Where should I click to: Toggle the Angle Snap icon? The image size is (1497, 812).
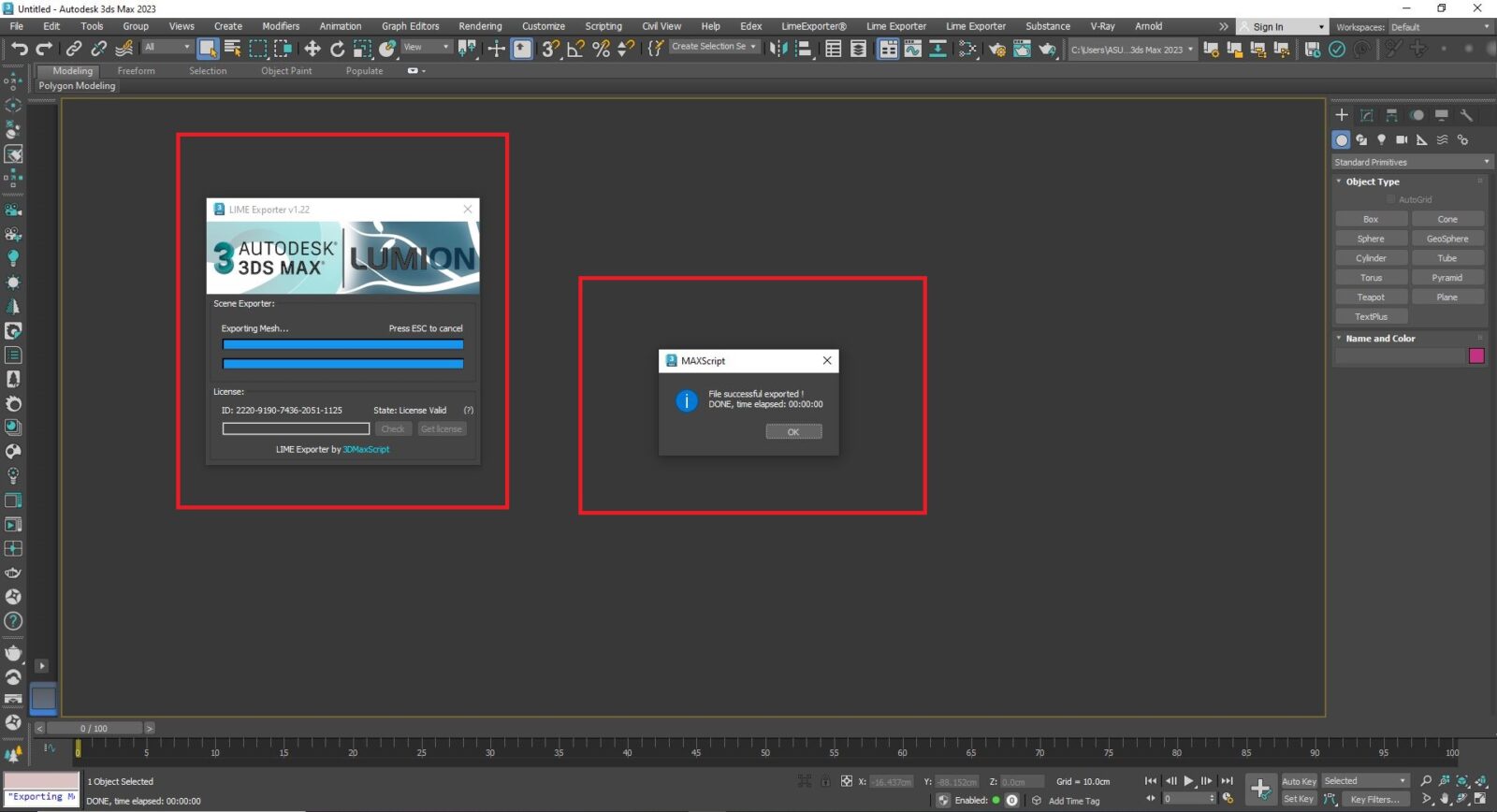coord(575,49)
